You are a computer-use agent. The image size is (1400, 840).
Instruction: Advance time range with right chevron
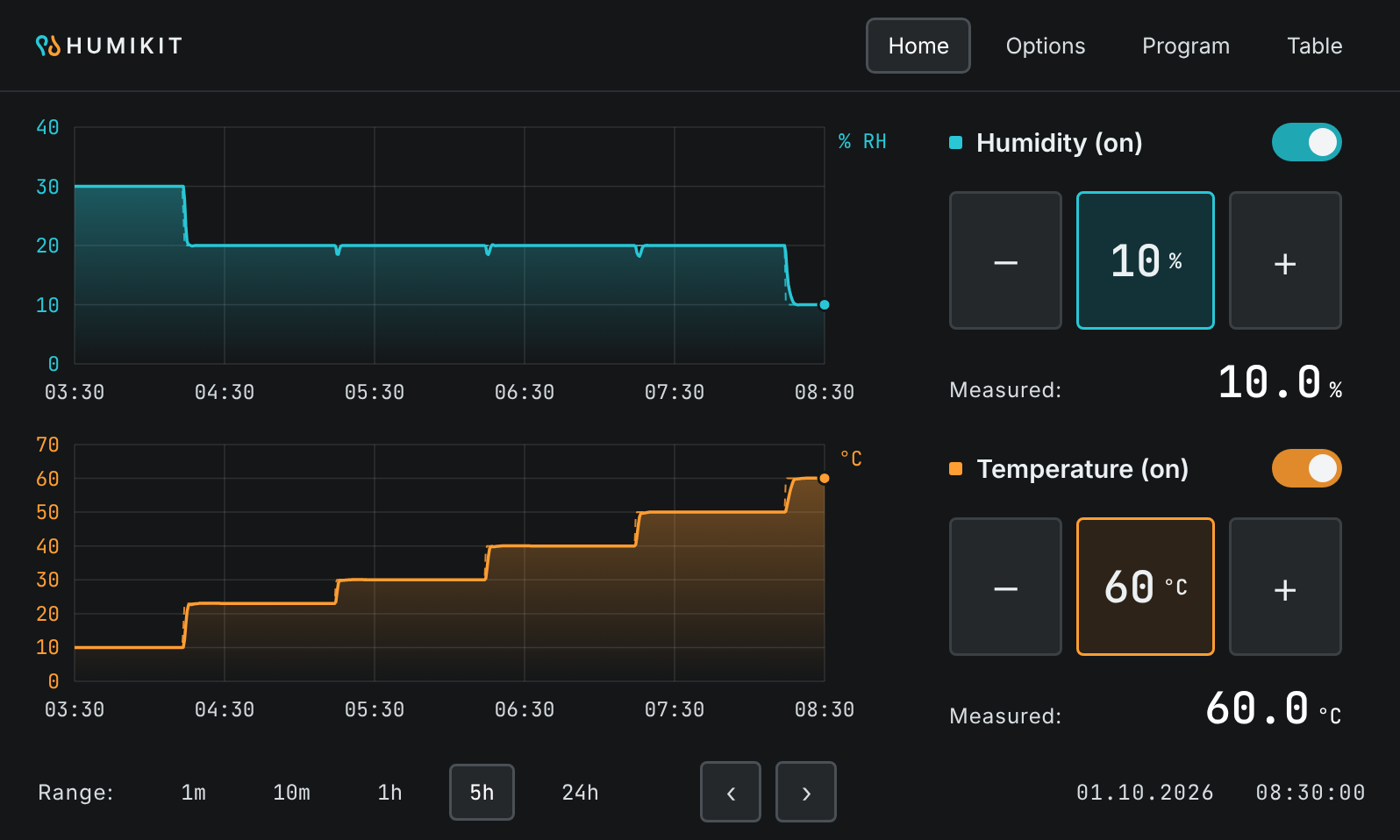[806, 792]
